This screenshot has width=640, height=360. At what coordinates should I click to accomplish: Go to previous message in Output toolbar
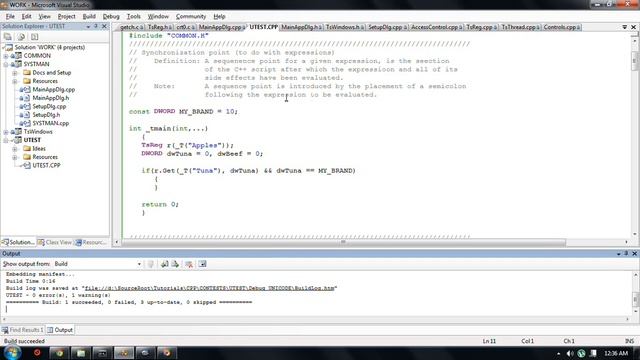pyautogui.click(x=164, y=264)
